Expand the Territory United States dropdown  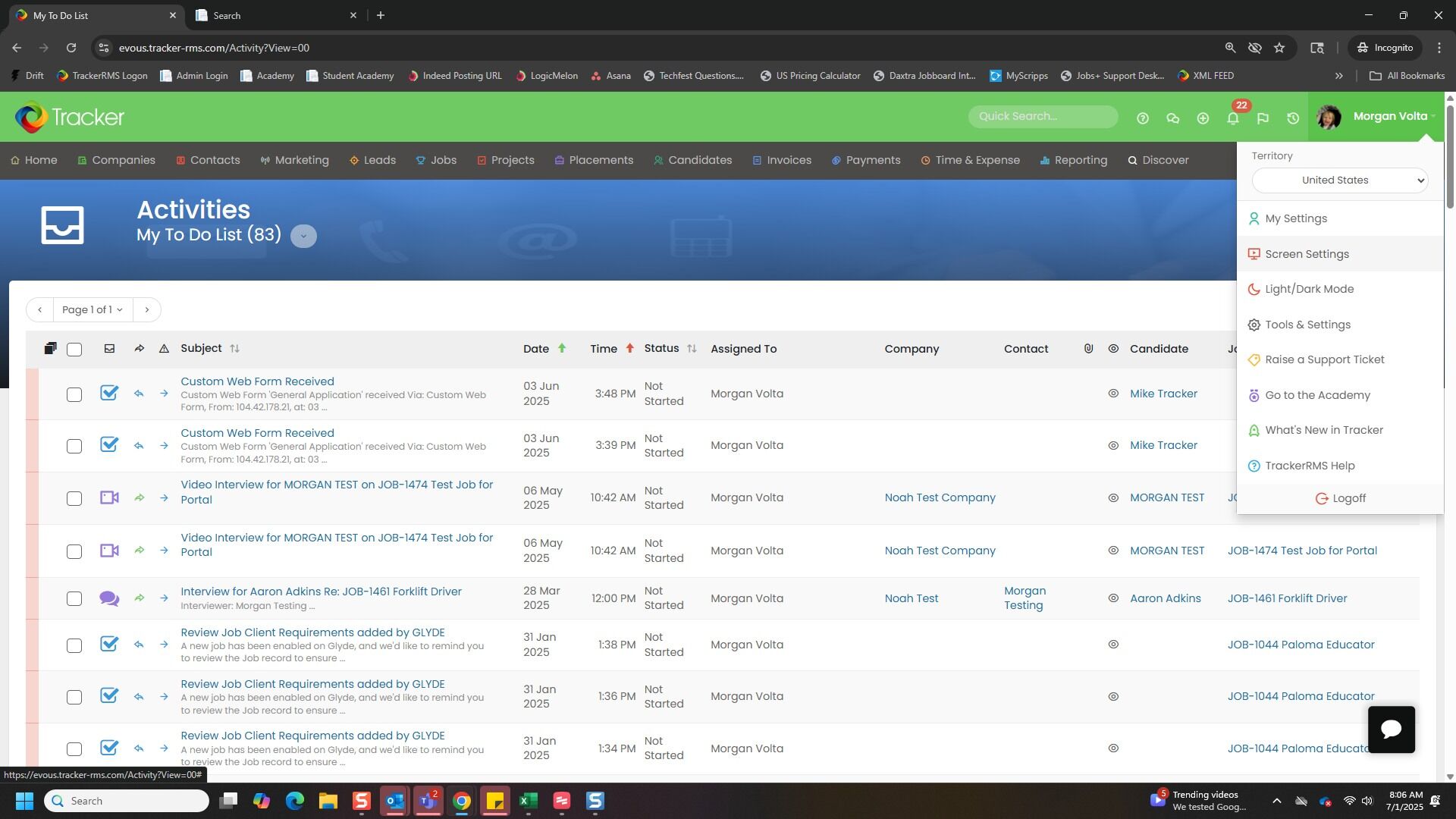click(1339, 180)
